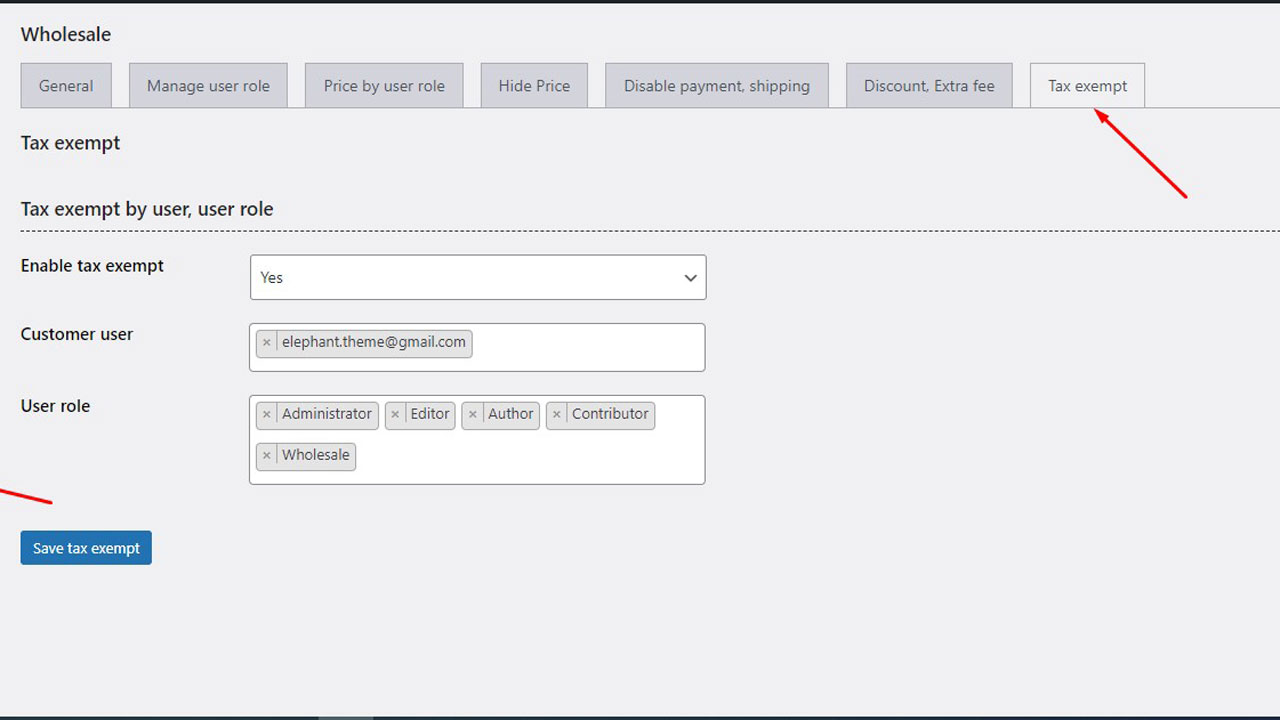Image resolution: width=1280 pixels, height=720 pixels.
Task: Remove the Editor role tag
Action: coord(395,414)
